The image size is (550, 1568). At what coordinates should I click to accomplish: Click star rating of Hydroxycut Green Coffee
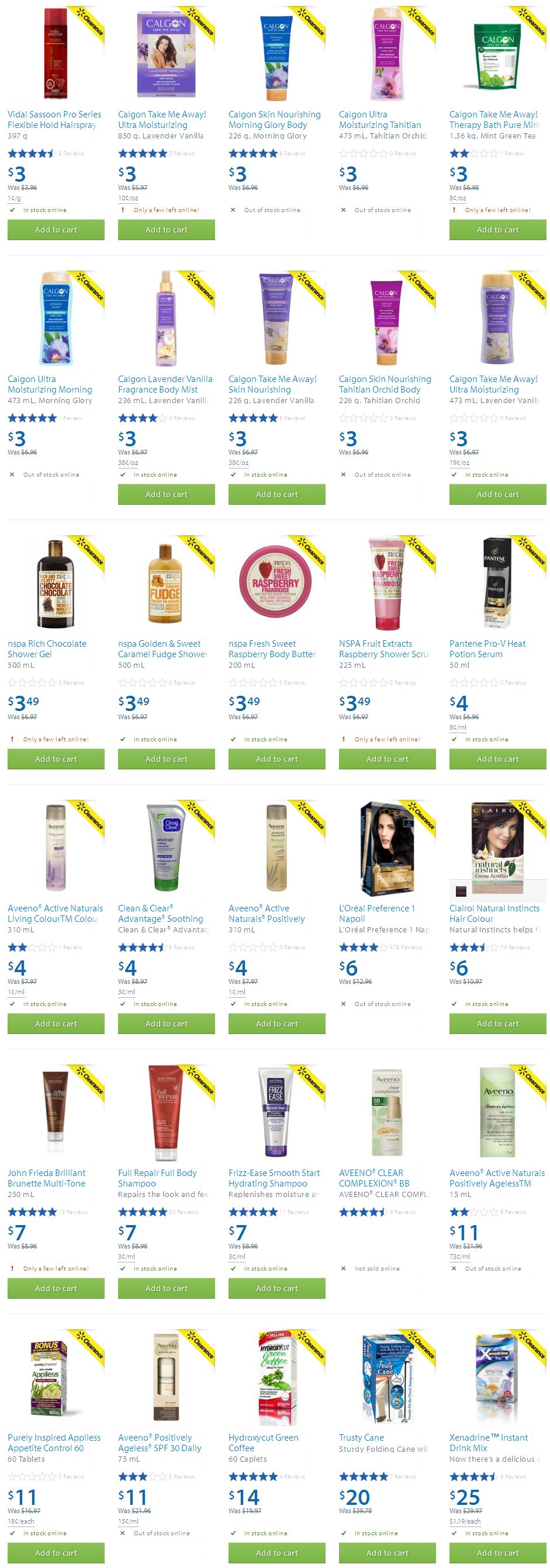pyautogui.click(x=252, y=1477)
